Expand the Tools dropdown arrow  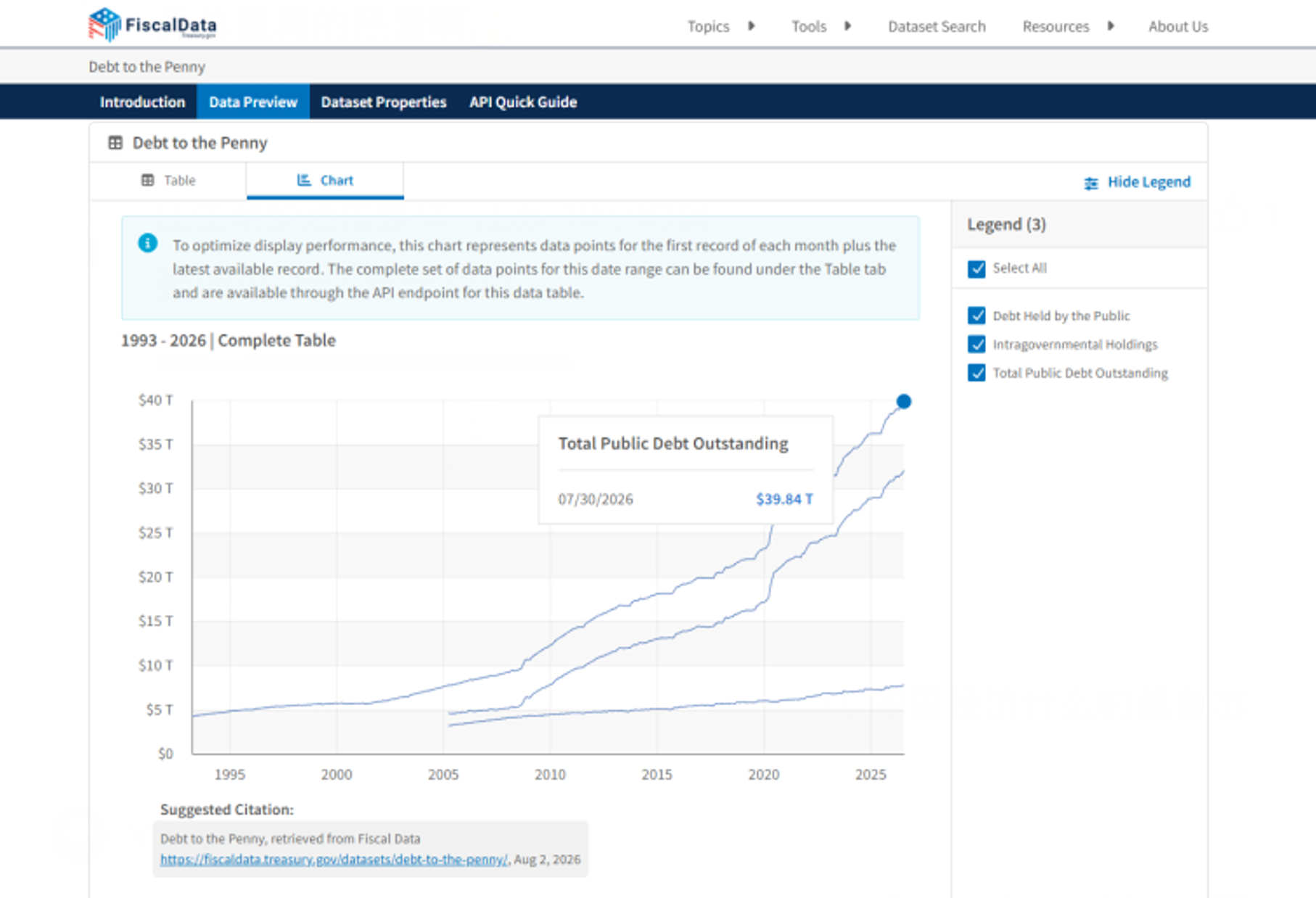(x=847, y=26)
